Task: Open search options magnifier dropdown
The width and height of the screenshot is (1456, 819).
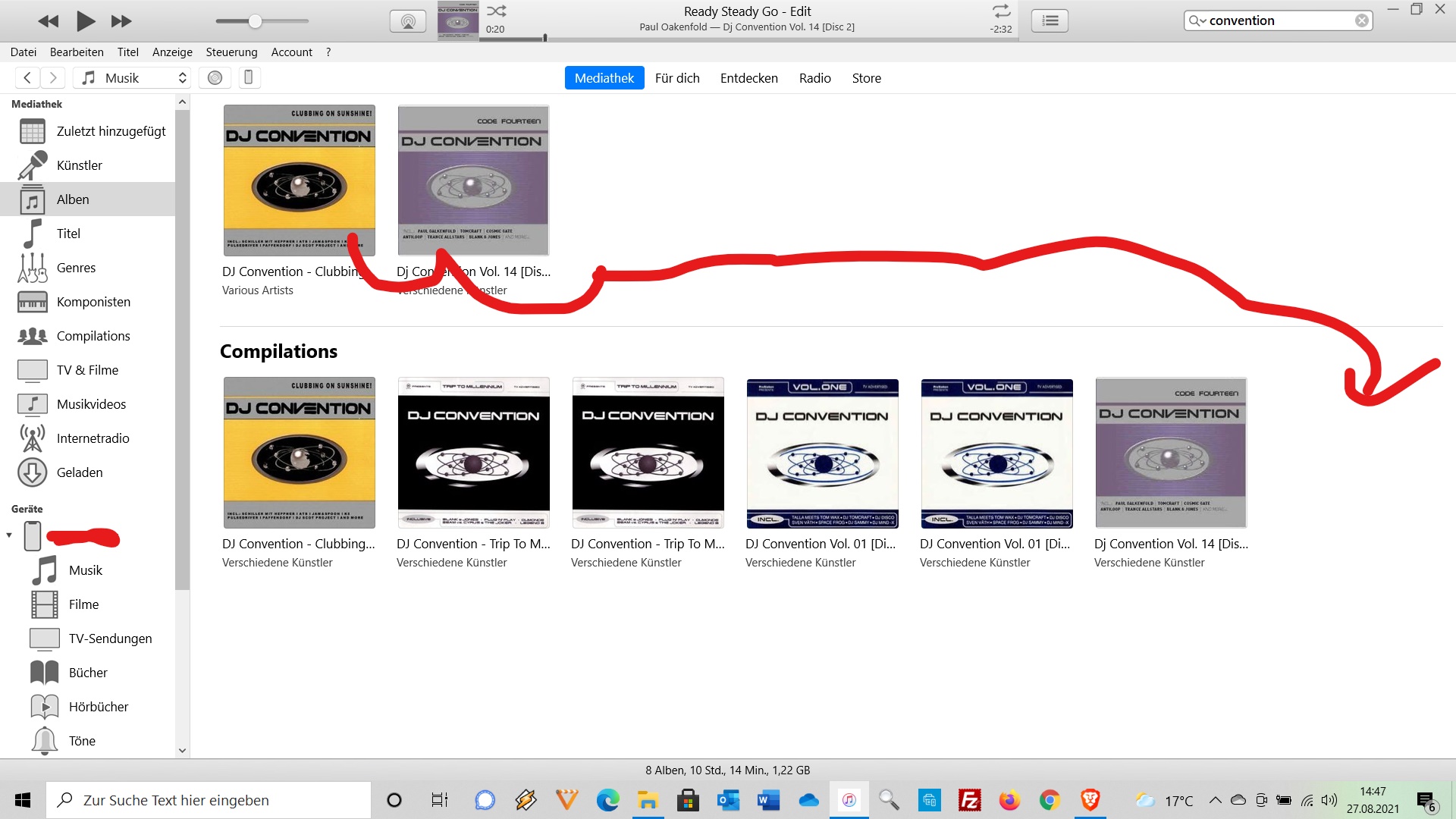Action: (x=1197, y=20)
